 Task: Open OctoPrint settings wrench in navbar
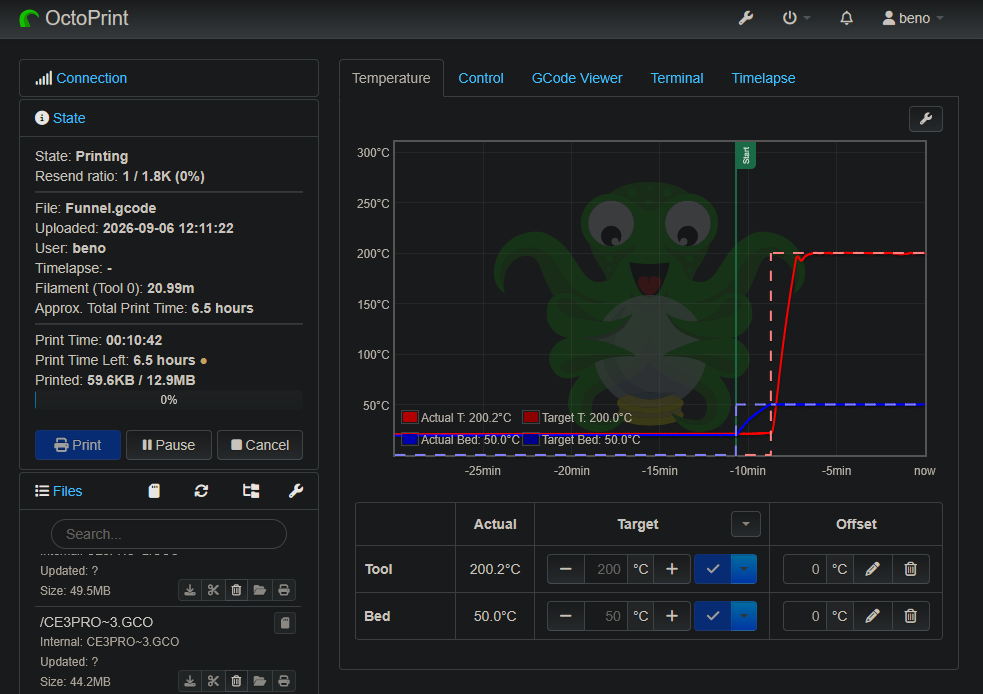click(x=745, y=18)
